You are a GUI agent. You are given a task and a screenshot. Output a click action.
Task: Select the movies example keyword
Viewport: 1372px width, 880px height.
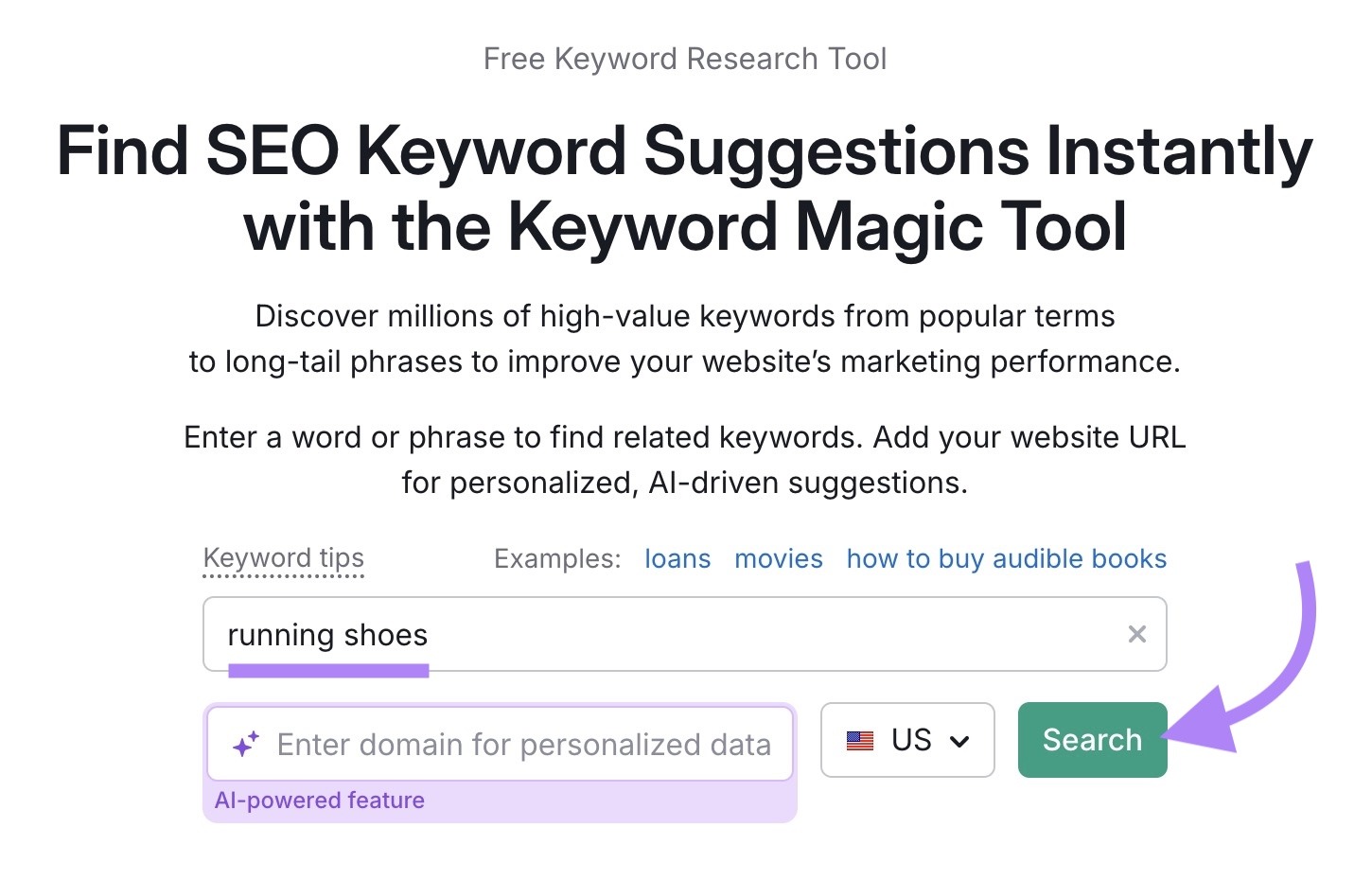(778, 558)
